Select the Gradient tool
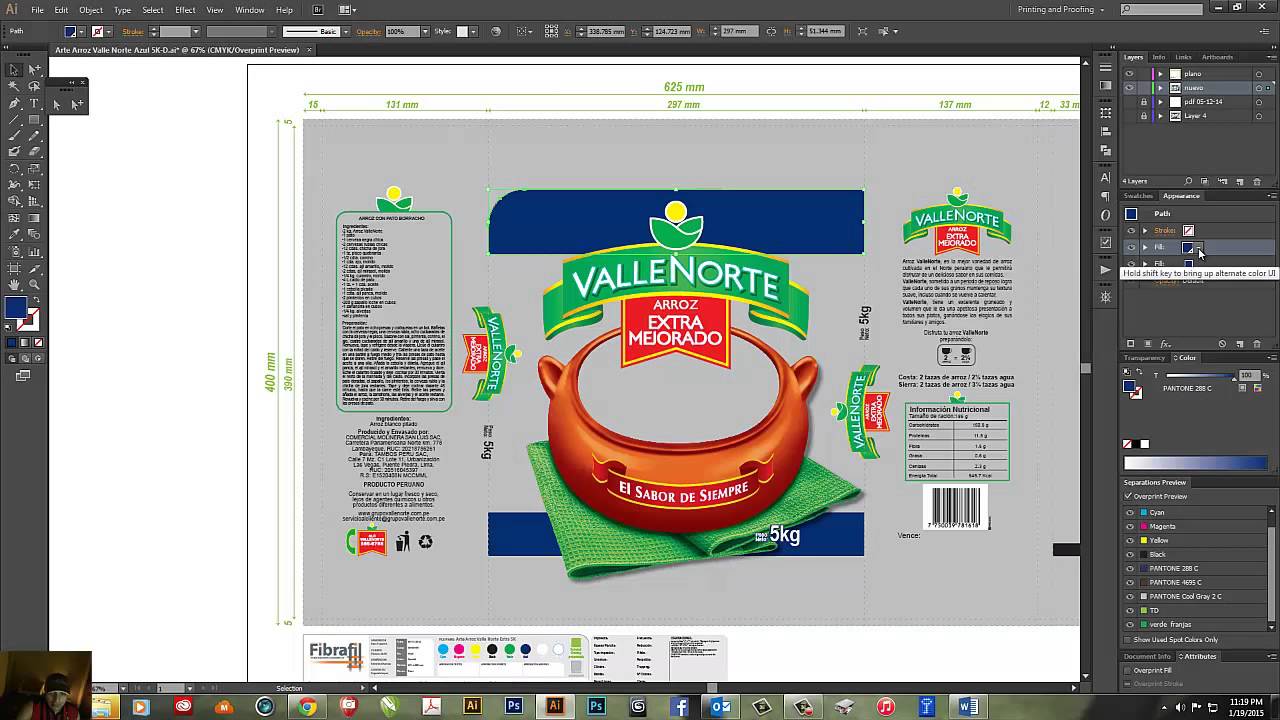1280x720 pixels. (34, 217)
